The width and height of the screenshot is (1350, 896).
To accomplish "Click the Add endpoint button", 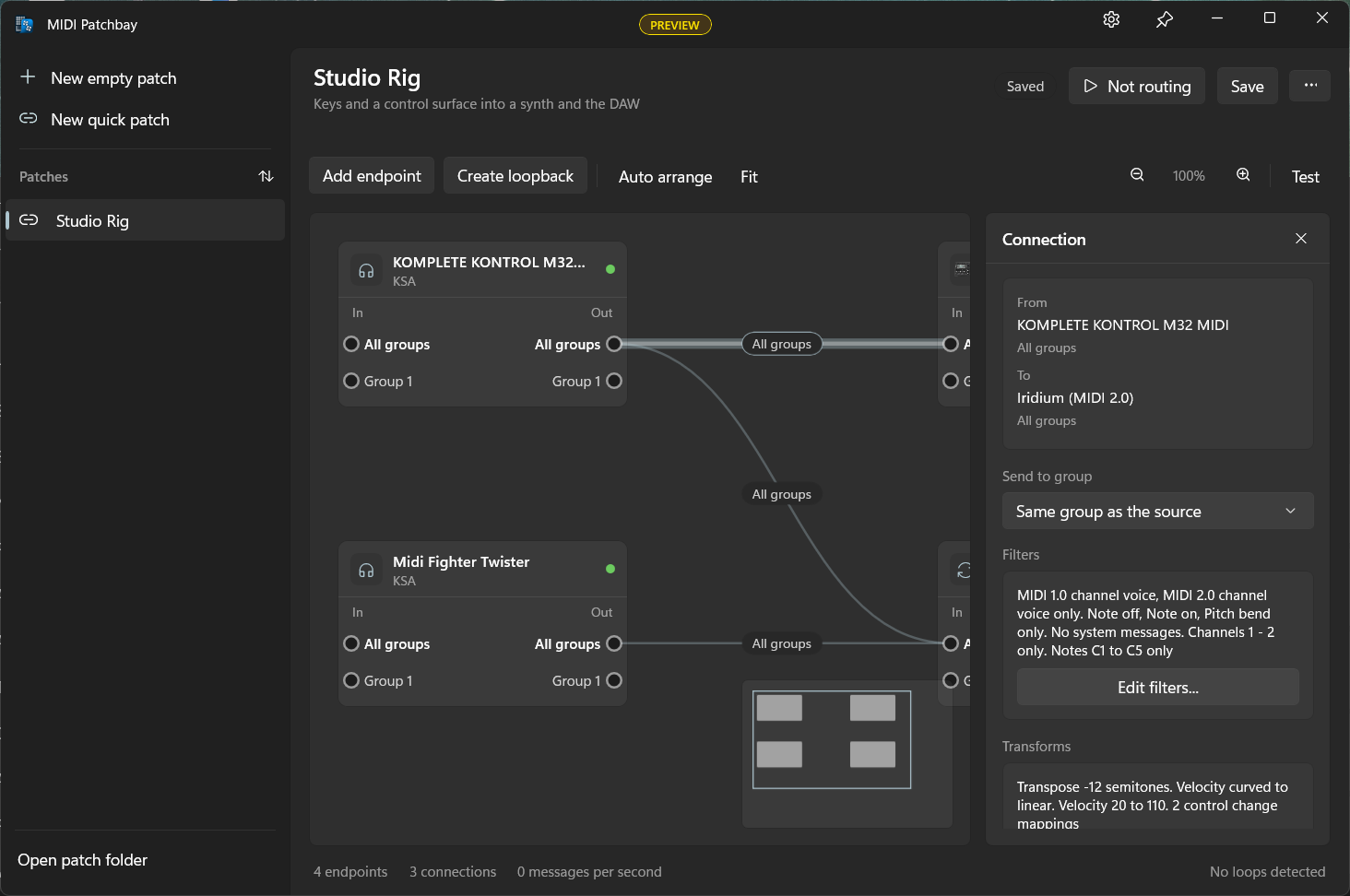I will tap(372, 176).
